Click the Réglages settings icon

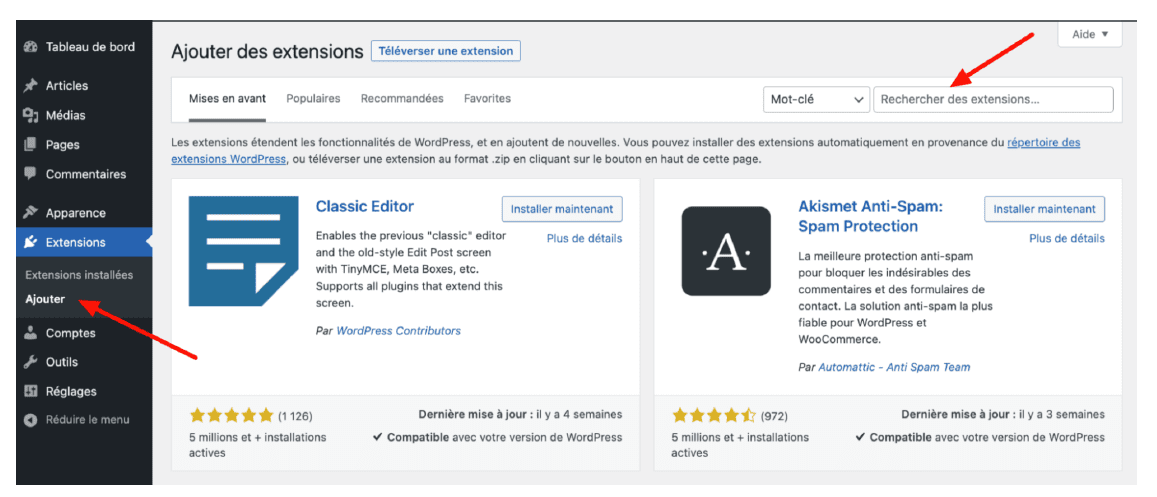click(x=30, y=391)
